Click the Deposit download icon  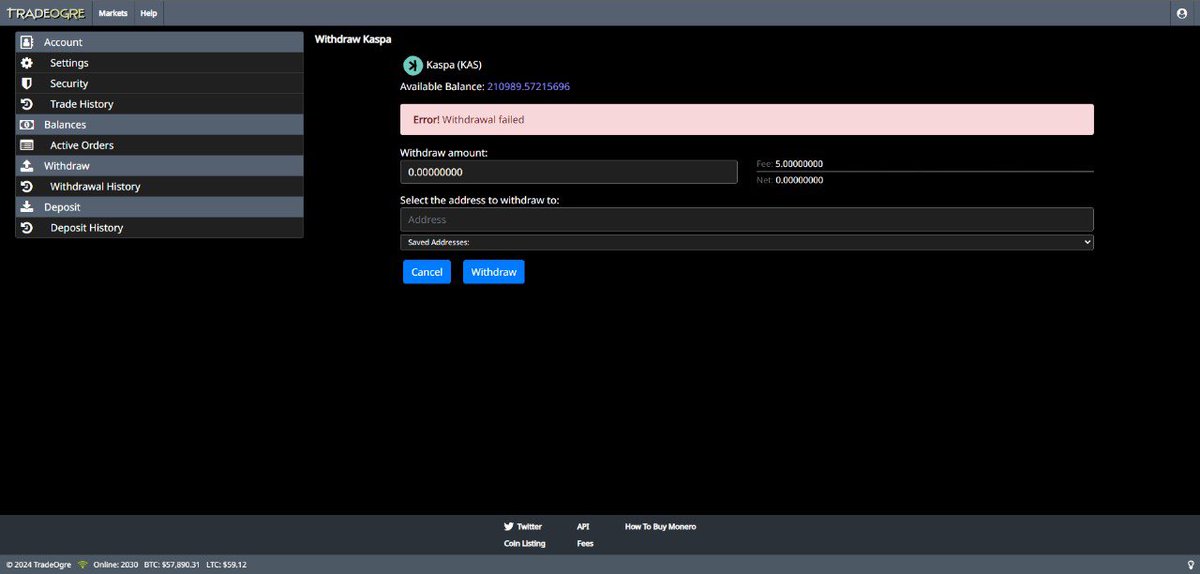[x=27, y=207]
